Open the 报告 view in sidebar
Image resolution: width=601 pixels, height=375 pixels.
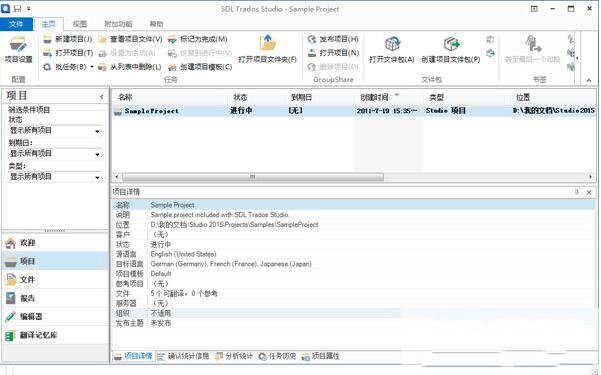coord(55,298)
